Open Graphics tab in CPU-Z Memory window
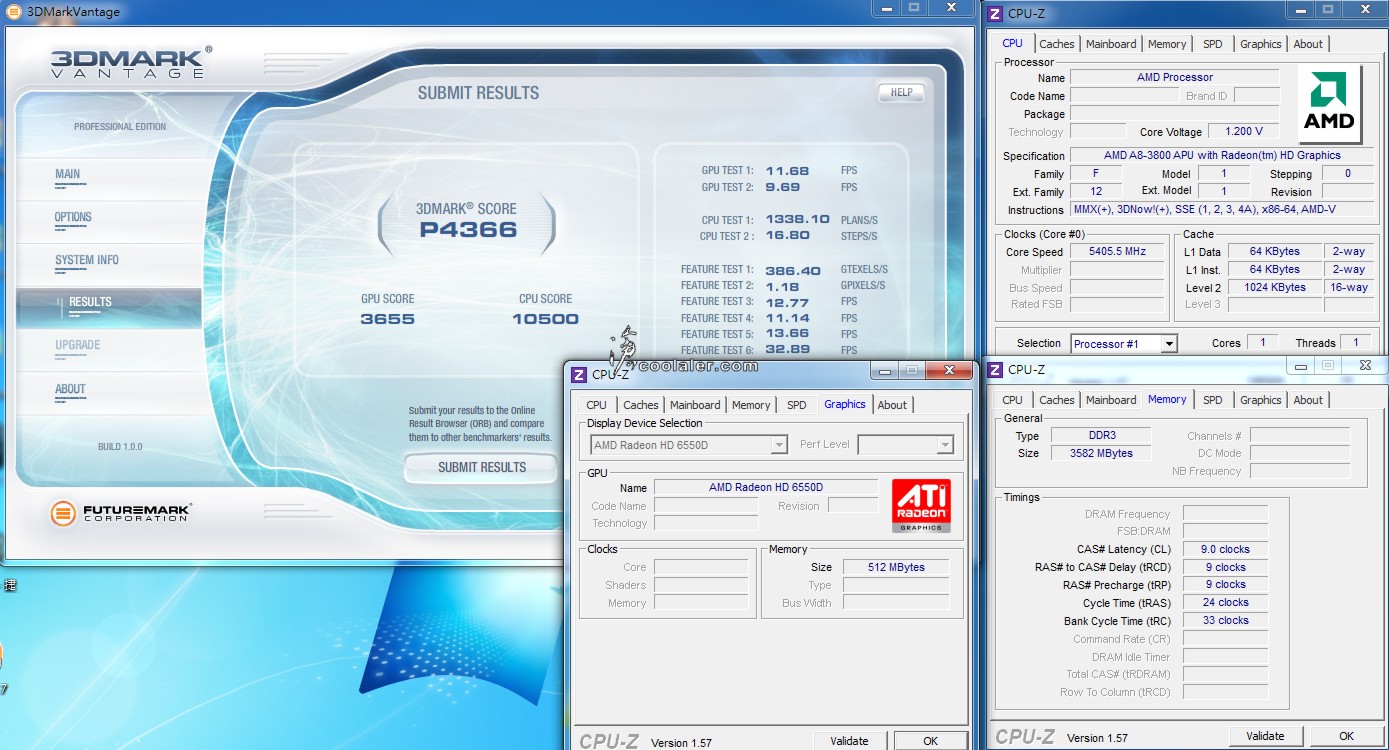Screen dimensions: 1389x750 tap(1260, 400)
